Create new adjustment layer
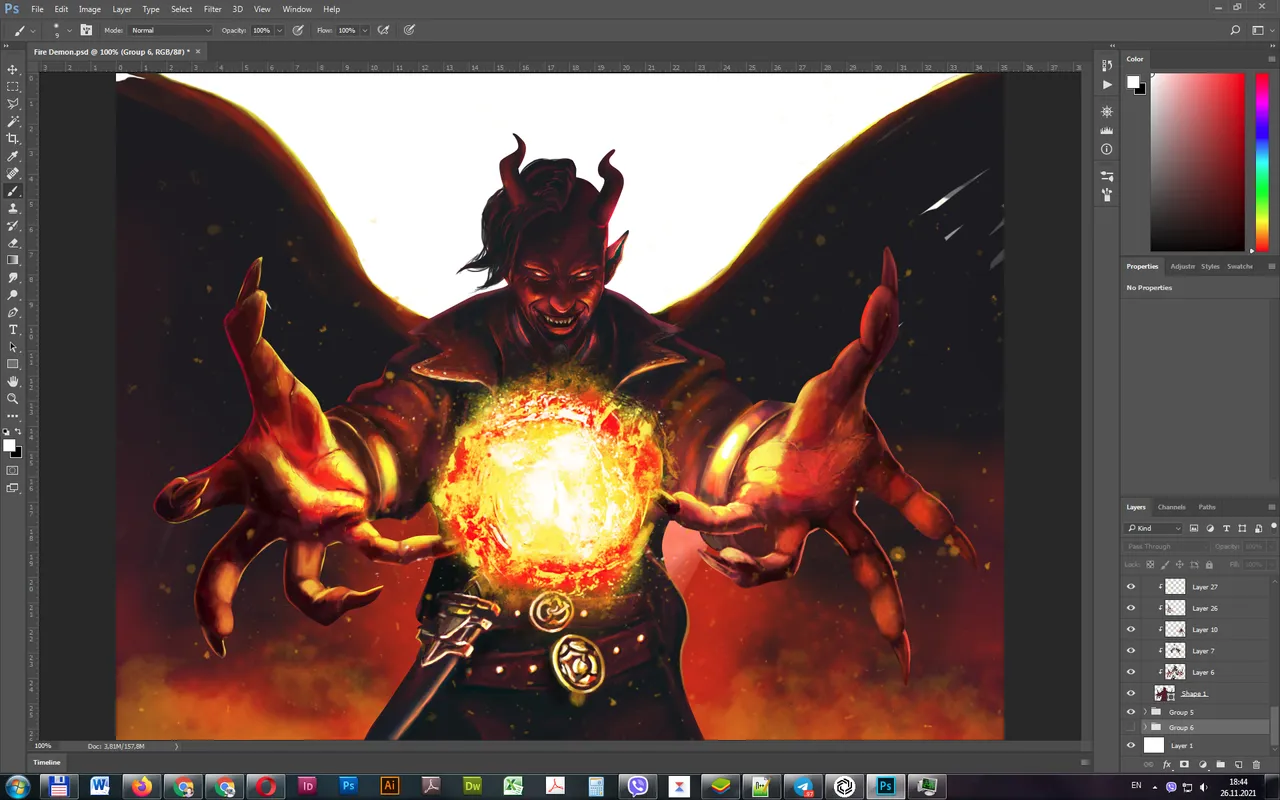1280x800 pixels. 1203,765
